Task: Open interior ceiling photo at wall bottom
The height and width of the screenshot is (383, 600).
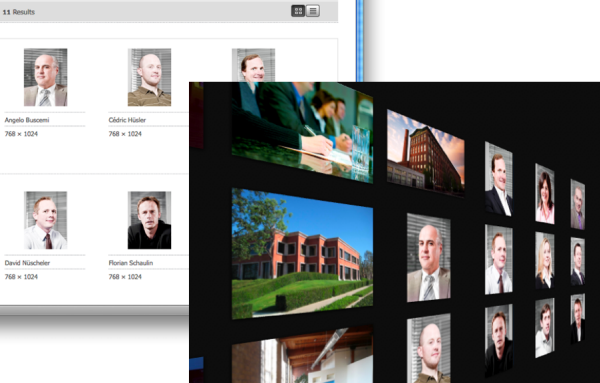Action: pos(302,355)
